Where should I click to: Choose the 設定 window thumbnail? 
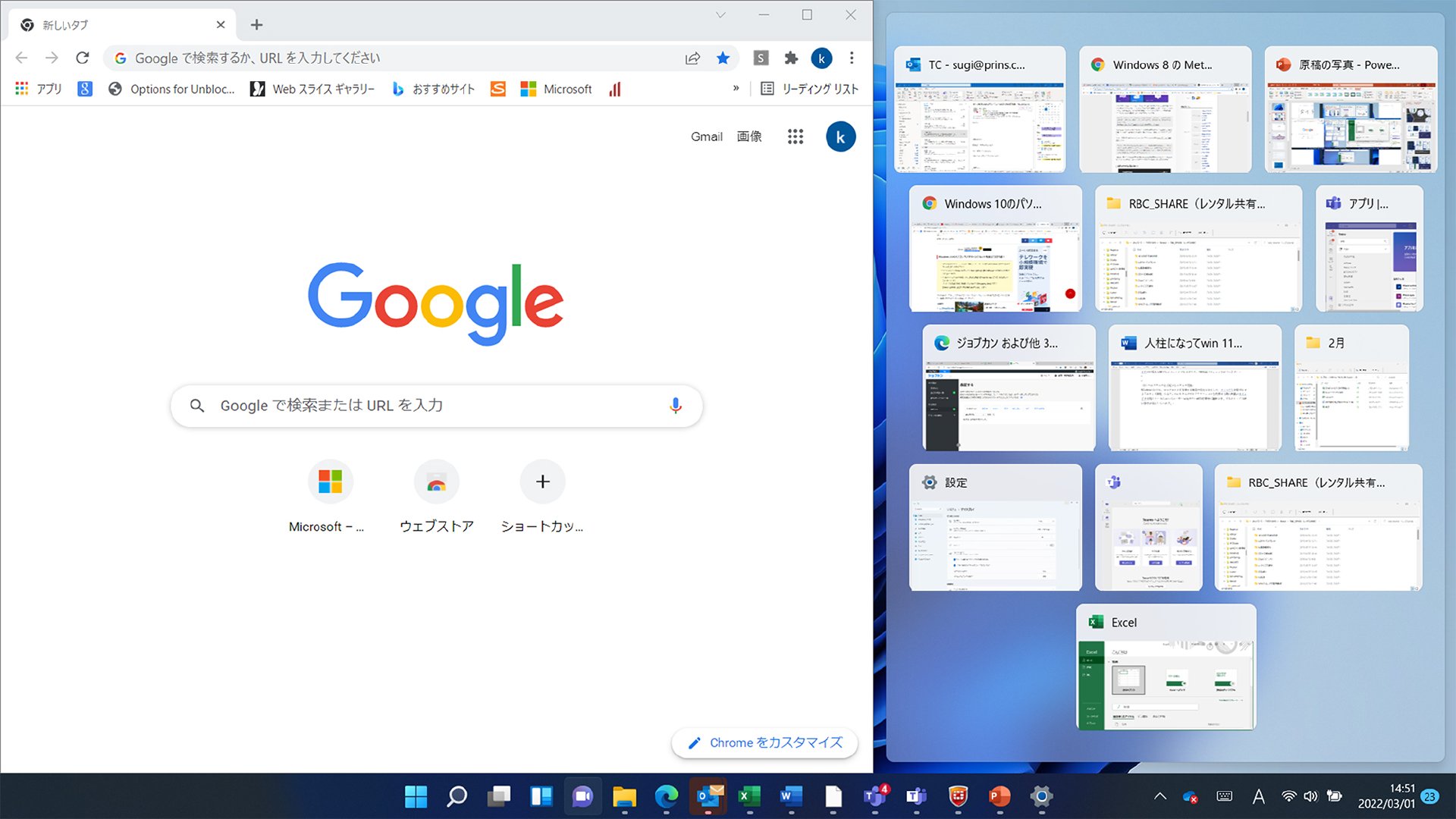tap(996, 528)
